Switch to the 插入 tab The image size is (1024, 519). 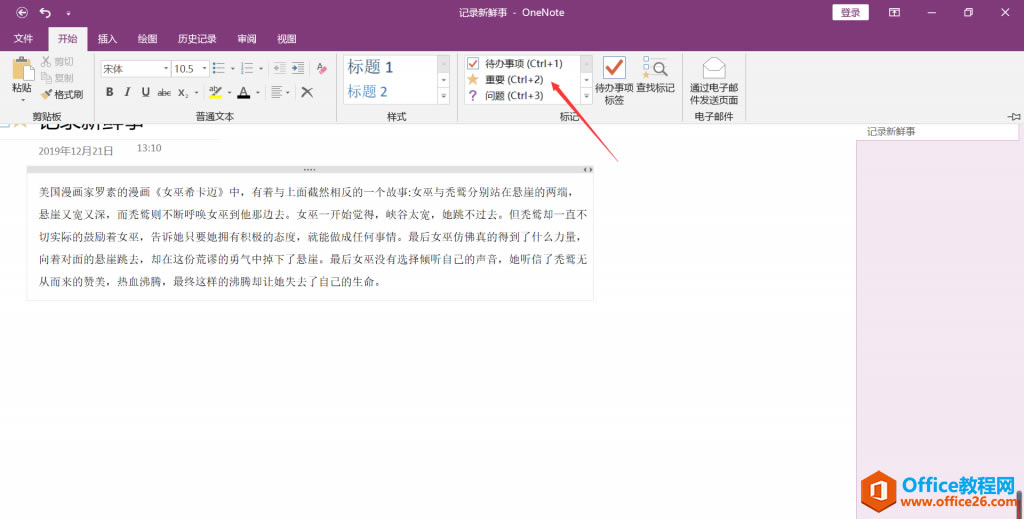(107, 39)
